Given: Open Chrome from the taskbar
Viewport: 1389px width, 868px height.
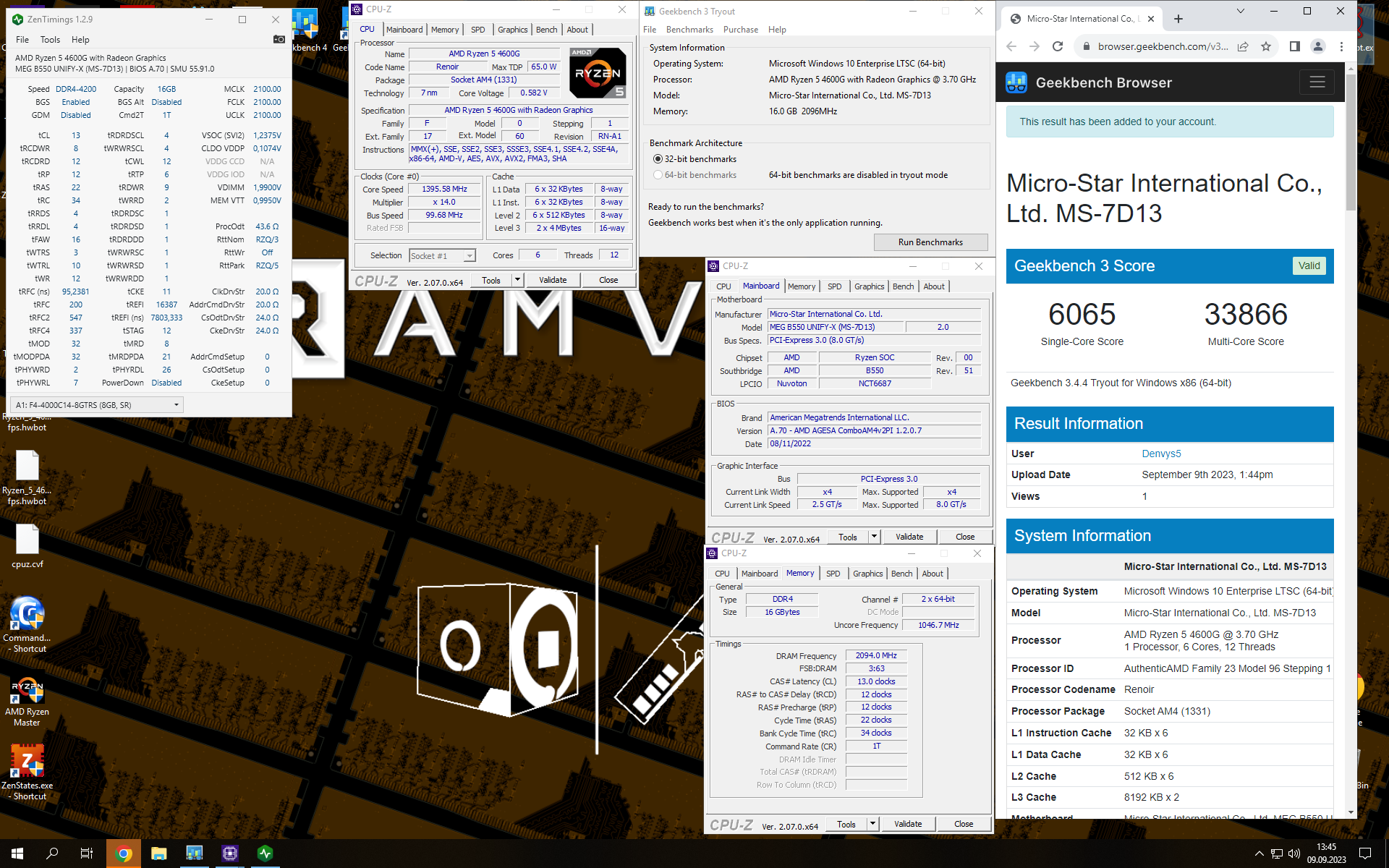Looking at the screenshot, I should (x=124, y=854).
